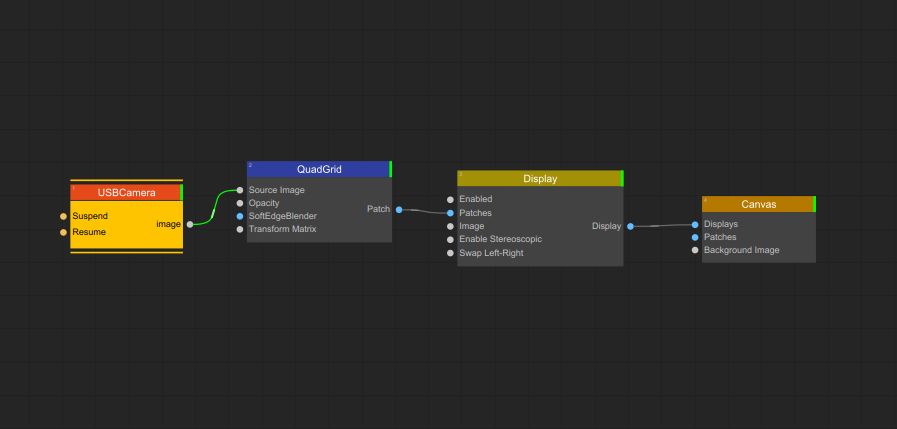Select the Canvas node header
This screenshot has width=897, height=429.
point(759,204)
